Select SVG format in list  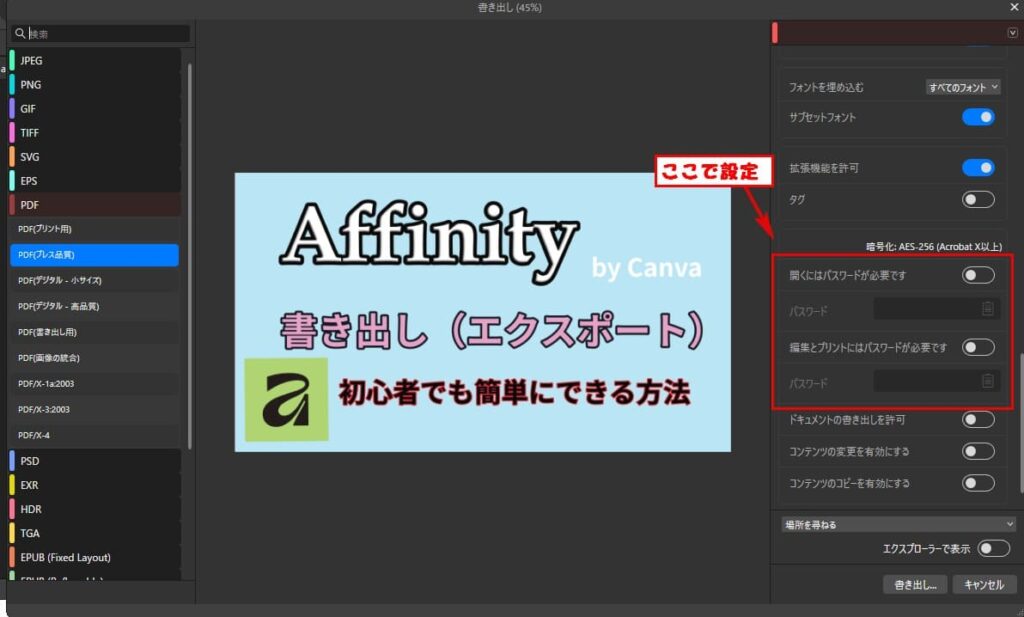pos(30,157)
